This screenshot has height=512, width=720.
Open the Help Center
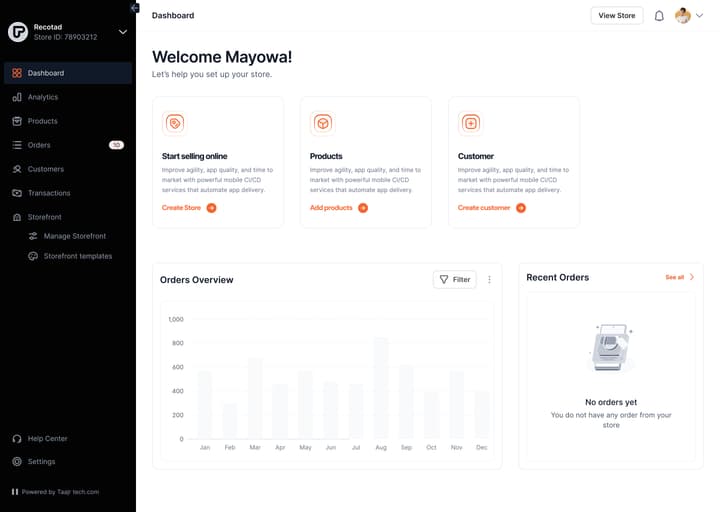point(47,439)
